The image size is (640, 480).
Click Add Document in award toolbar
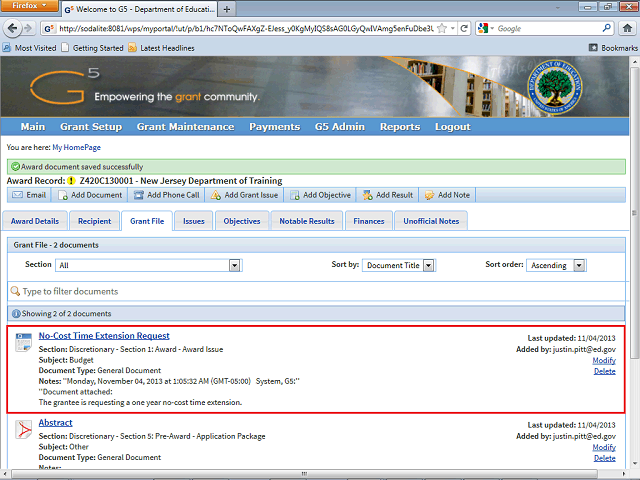click(90, 195)
